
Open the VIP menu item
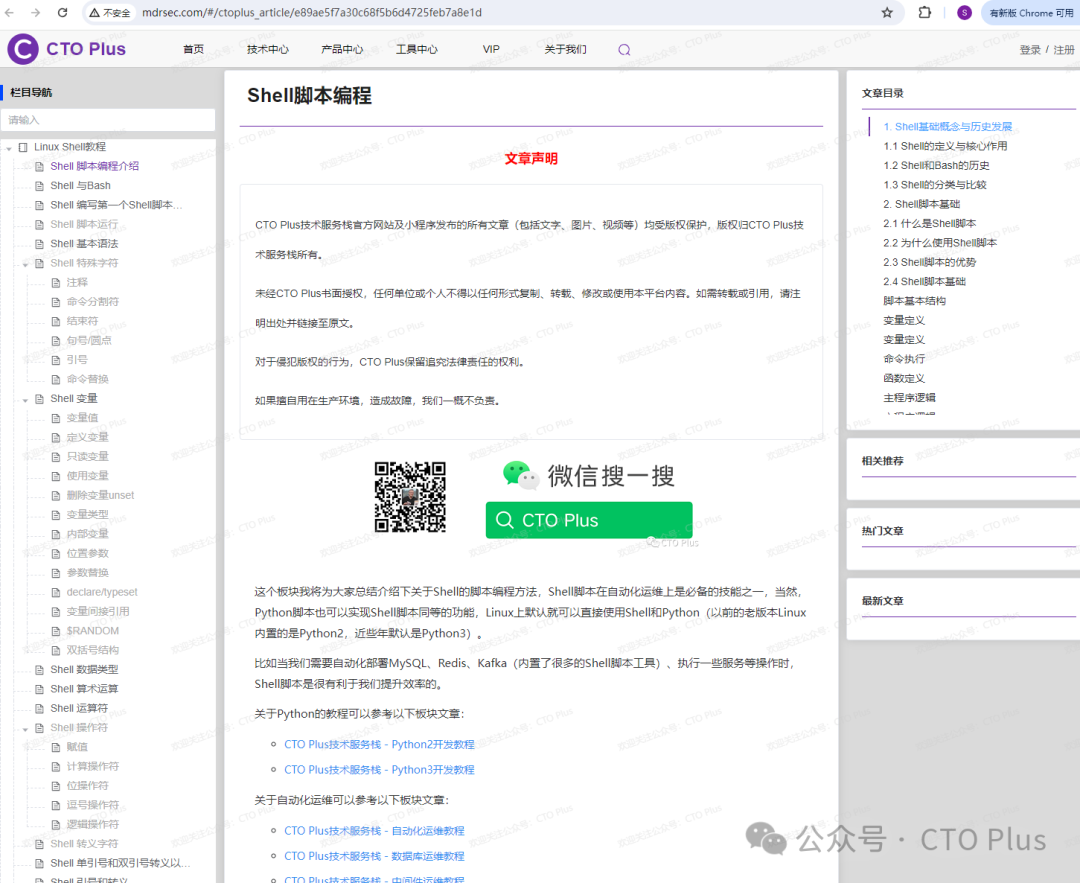click(x=491, y=49)
